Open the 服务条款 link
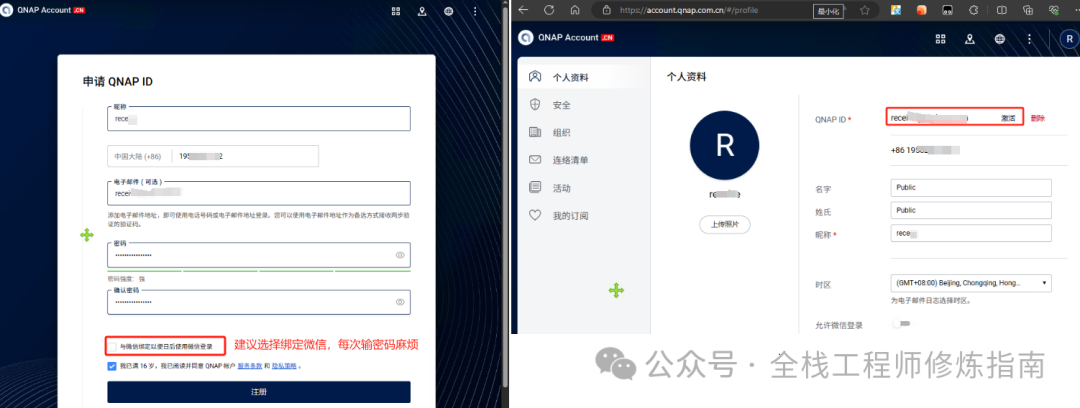Screen dimensions: 1080x408 tap(249, 366)
